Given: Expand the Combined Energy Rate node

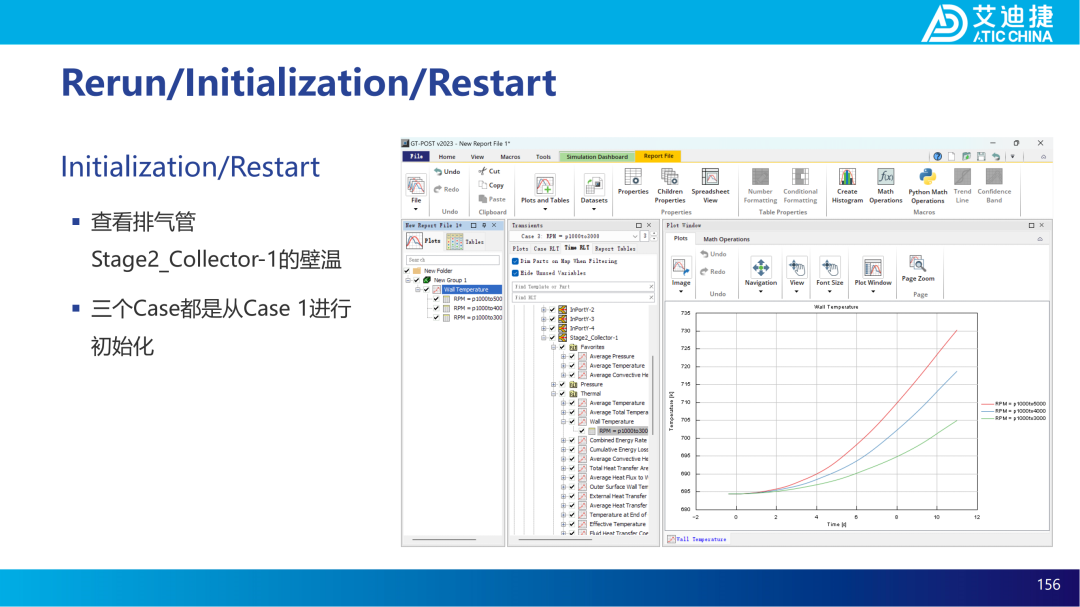Looking at the screenshot, I should (563, 440).
